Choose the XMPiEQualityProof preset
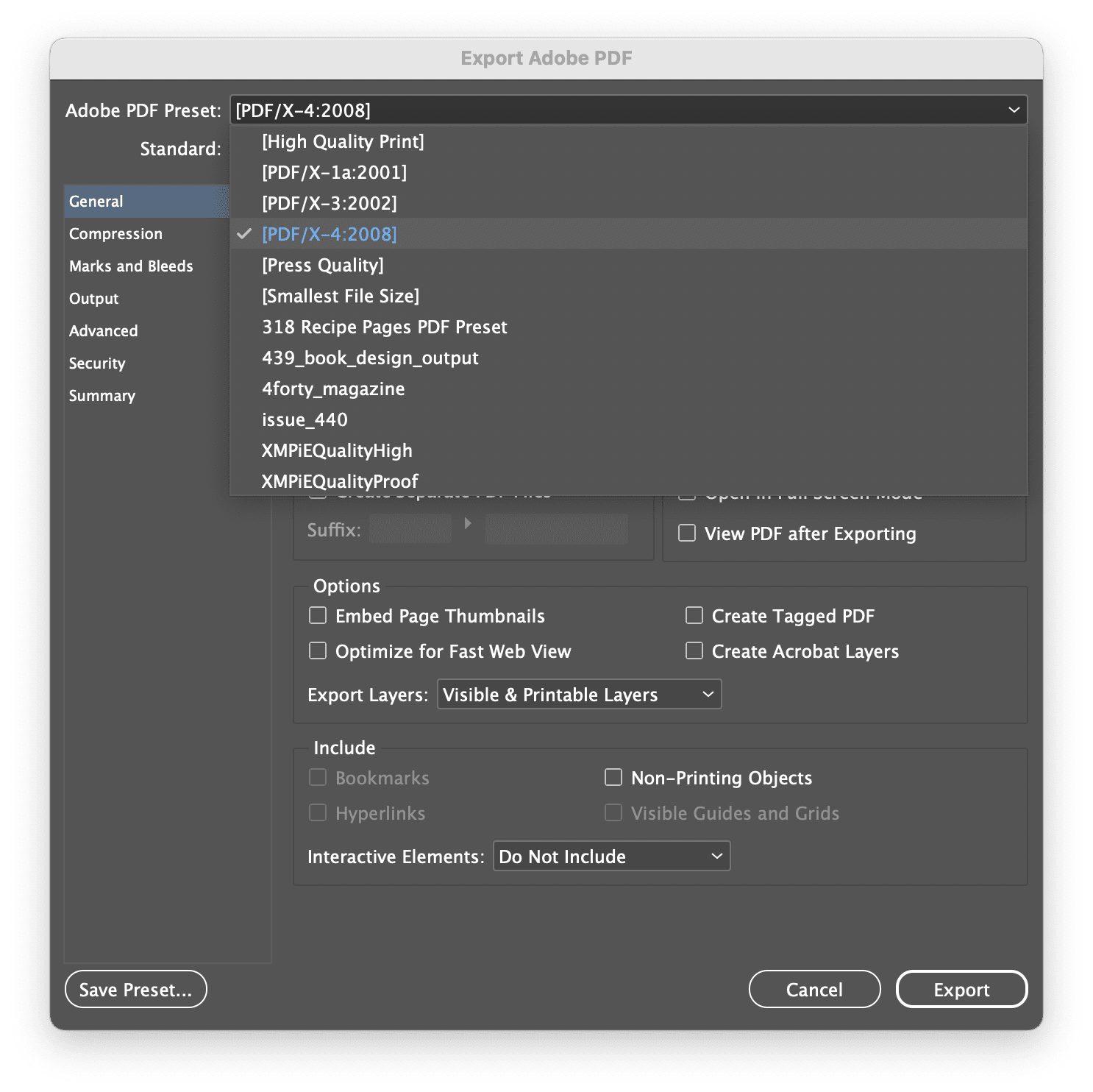The height and width of the screenshot is (1092, 1093). pos(628,481)
